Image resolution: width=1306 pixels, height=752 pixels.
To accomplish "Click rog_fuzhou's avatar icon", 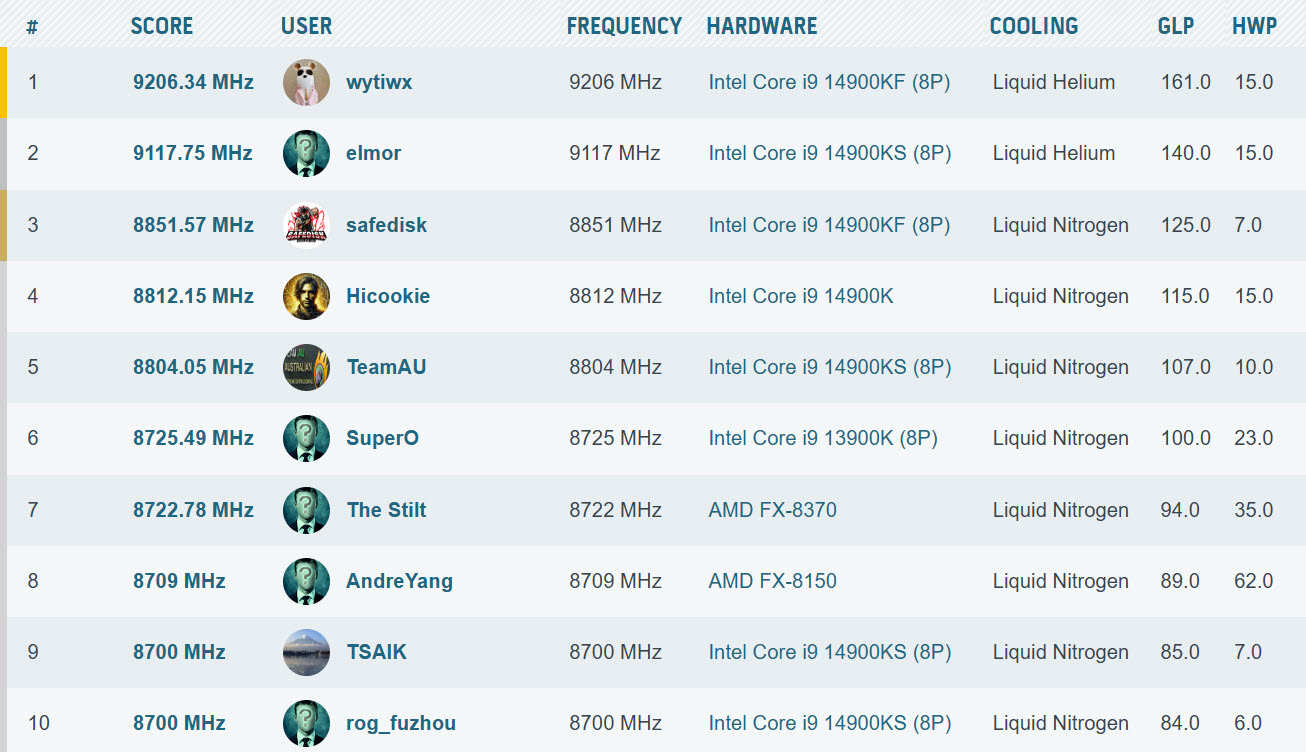I will (306, 723).
